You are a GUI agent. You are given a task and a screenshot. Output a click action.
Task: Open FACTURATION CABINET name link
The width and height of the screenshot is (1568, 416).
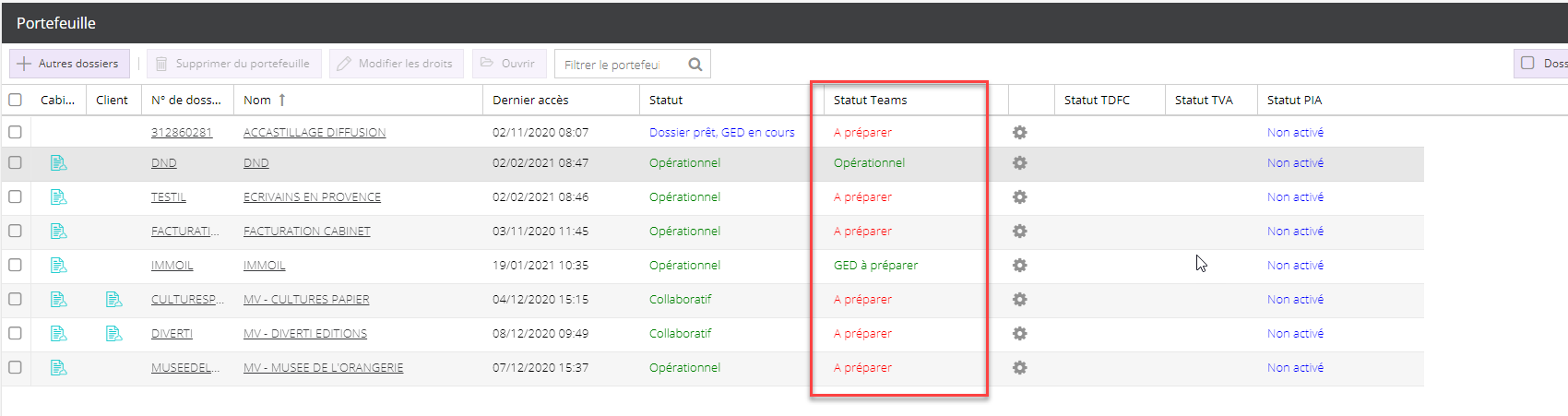point(307,232)
